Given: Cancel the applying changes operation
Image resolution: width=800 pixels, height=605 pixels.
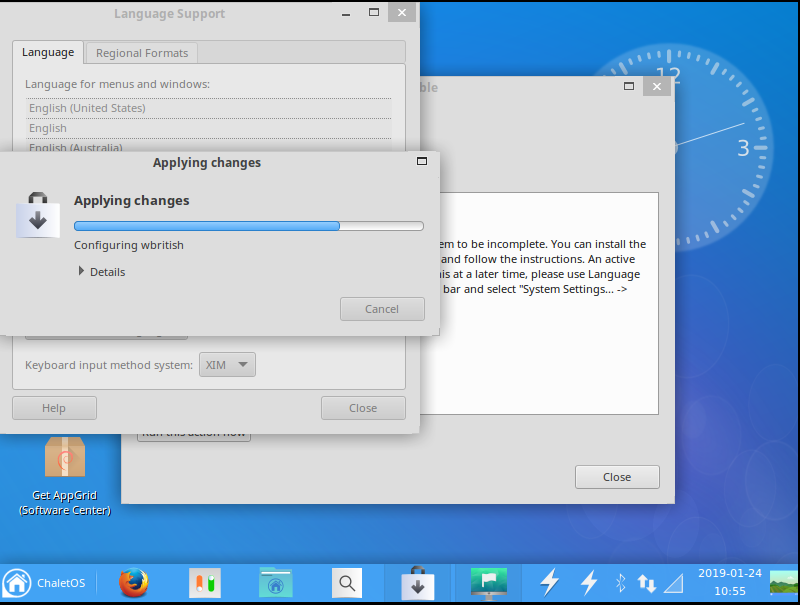Looking at the screenshot, I should point(381,309).
